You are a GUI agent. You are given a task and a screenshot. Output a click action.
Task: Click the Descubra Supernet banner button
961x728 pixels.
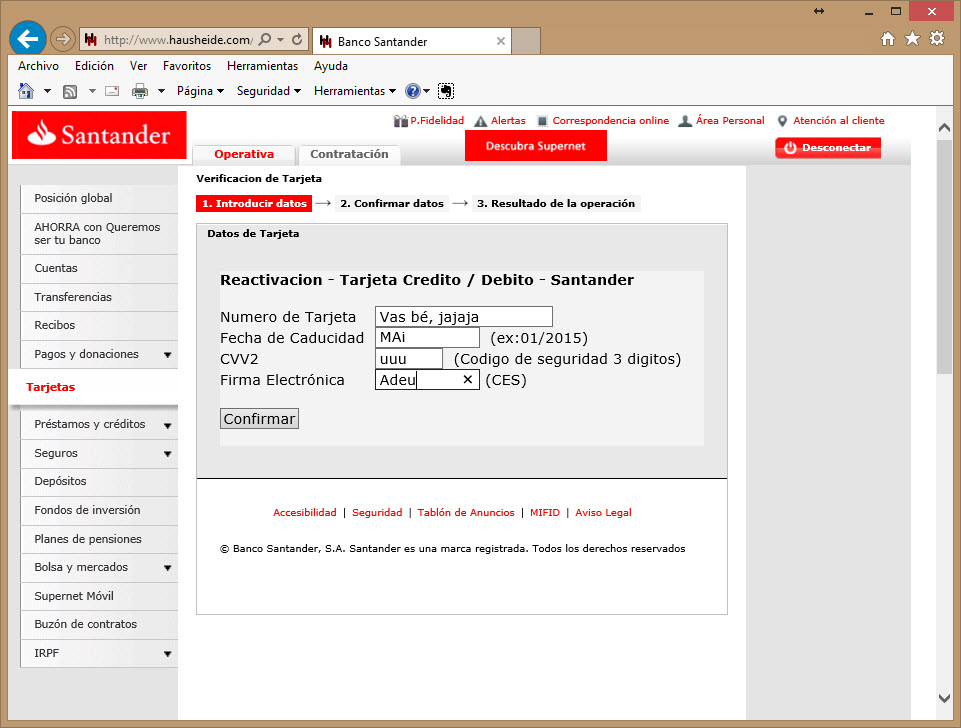536,146
